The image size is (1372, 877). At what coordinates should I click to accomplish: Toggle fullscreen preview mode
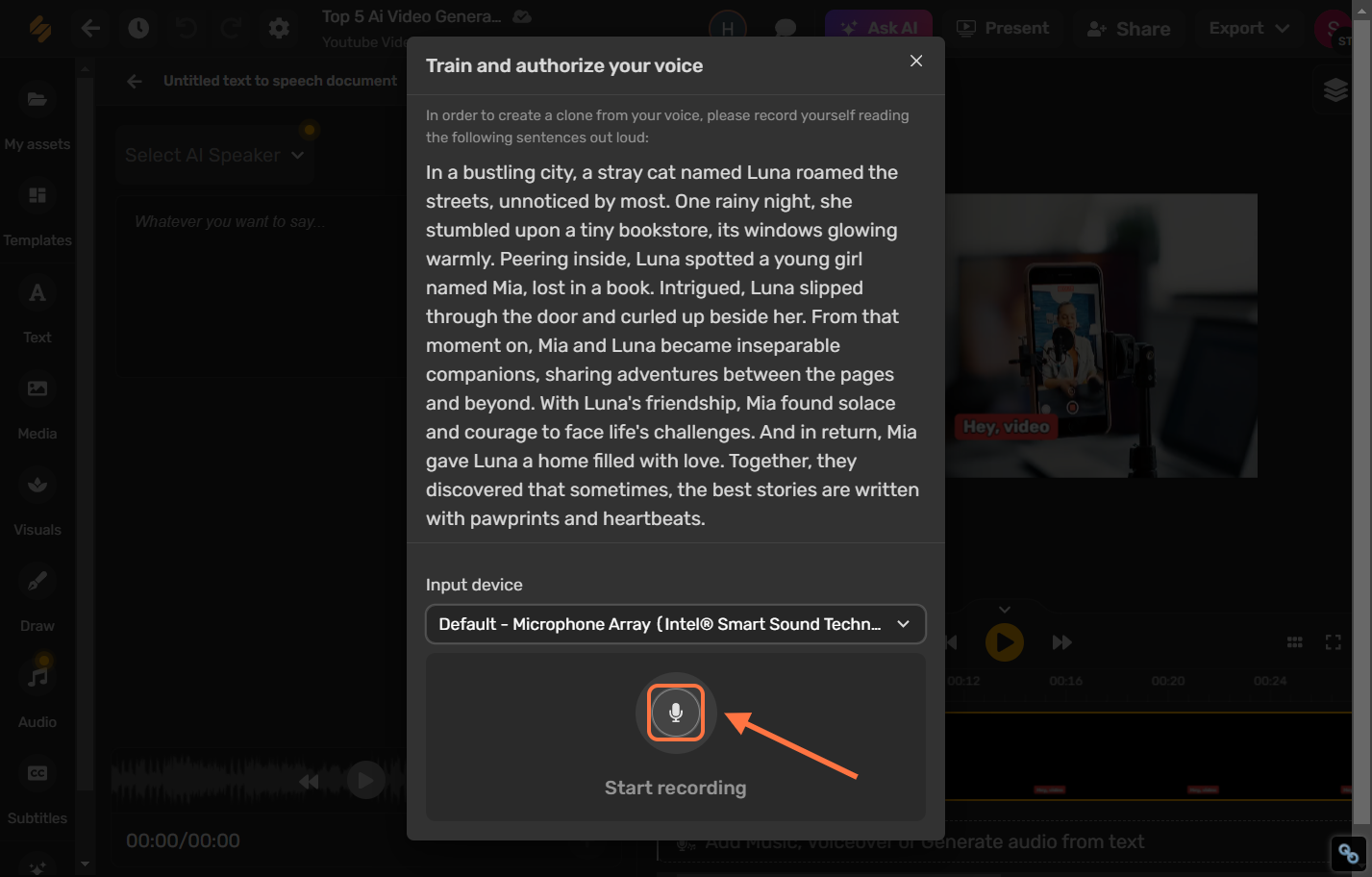[1333, 642]
